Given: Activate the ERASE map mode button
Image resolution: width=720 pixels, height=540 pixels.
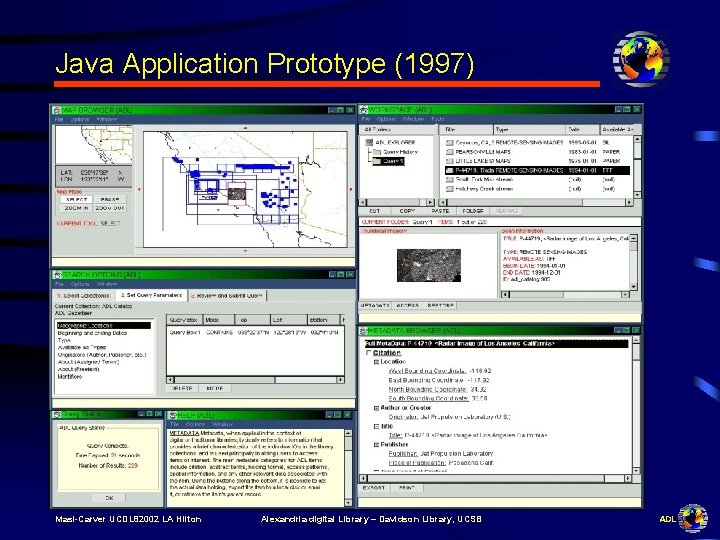Looking at the screenshot, I should click(110, 200).
